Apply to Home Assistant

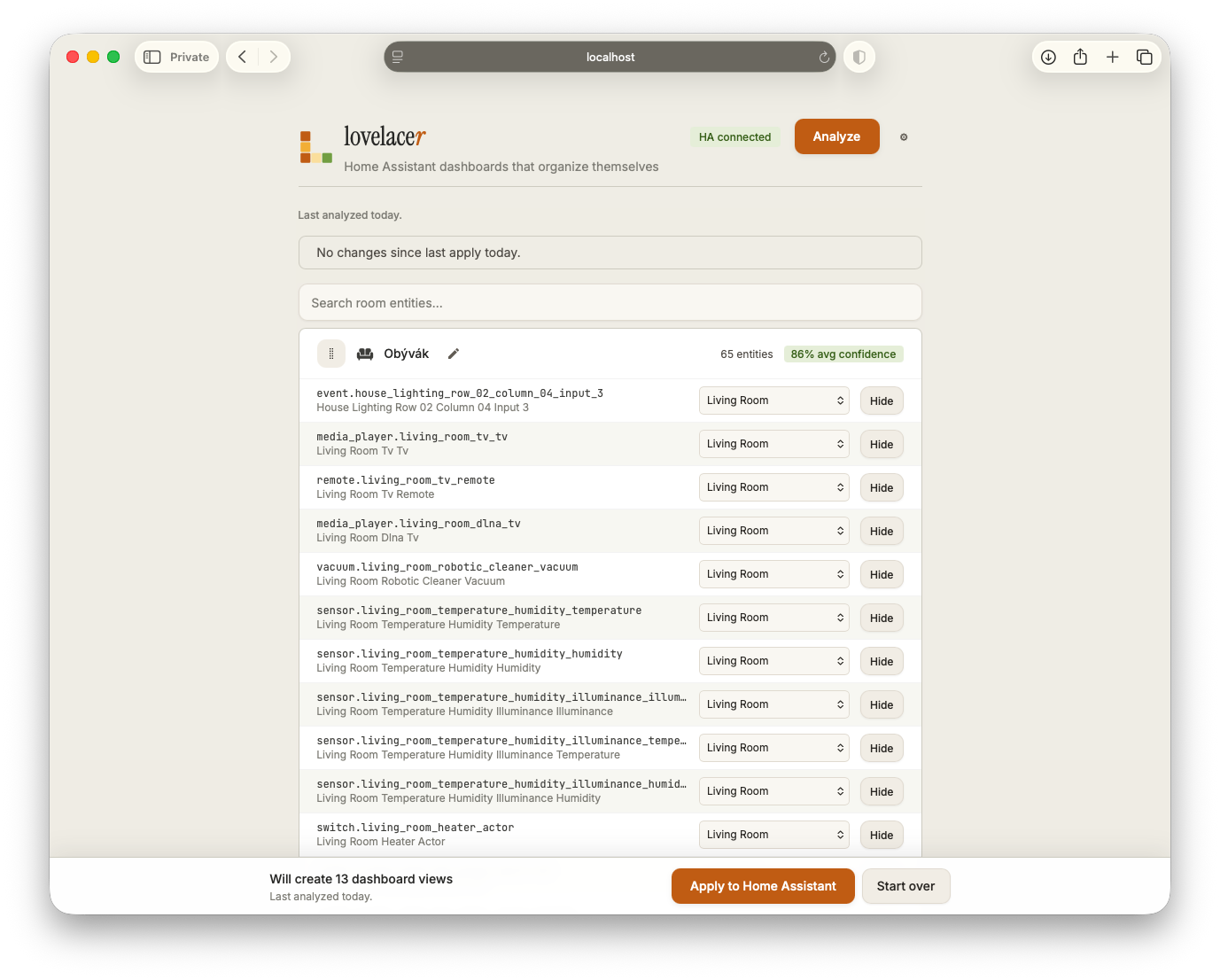click(x=763, y=886)
